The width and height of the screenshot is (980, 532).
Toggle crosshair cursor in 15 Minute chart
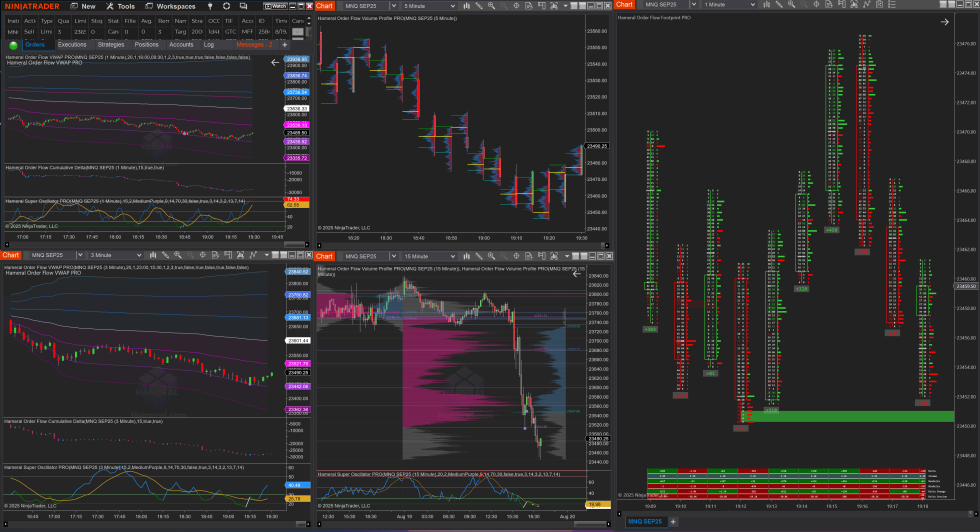tap(516, 256)
